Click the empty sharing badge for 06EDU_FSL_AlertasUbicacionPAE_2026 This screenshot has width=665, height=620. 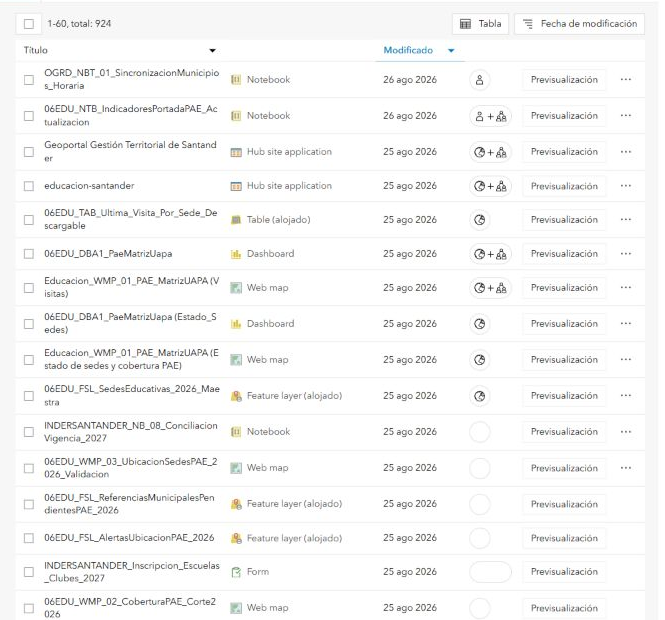click(x=480, y=538)
